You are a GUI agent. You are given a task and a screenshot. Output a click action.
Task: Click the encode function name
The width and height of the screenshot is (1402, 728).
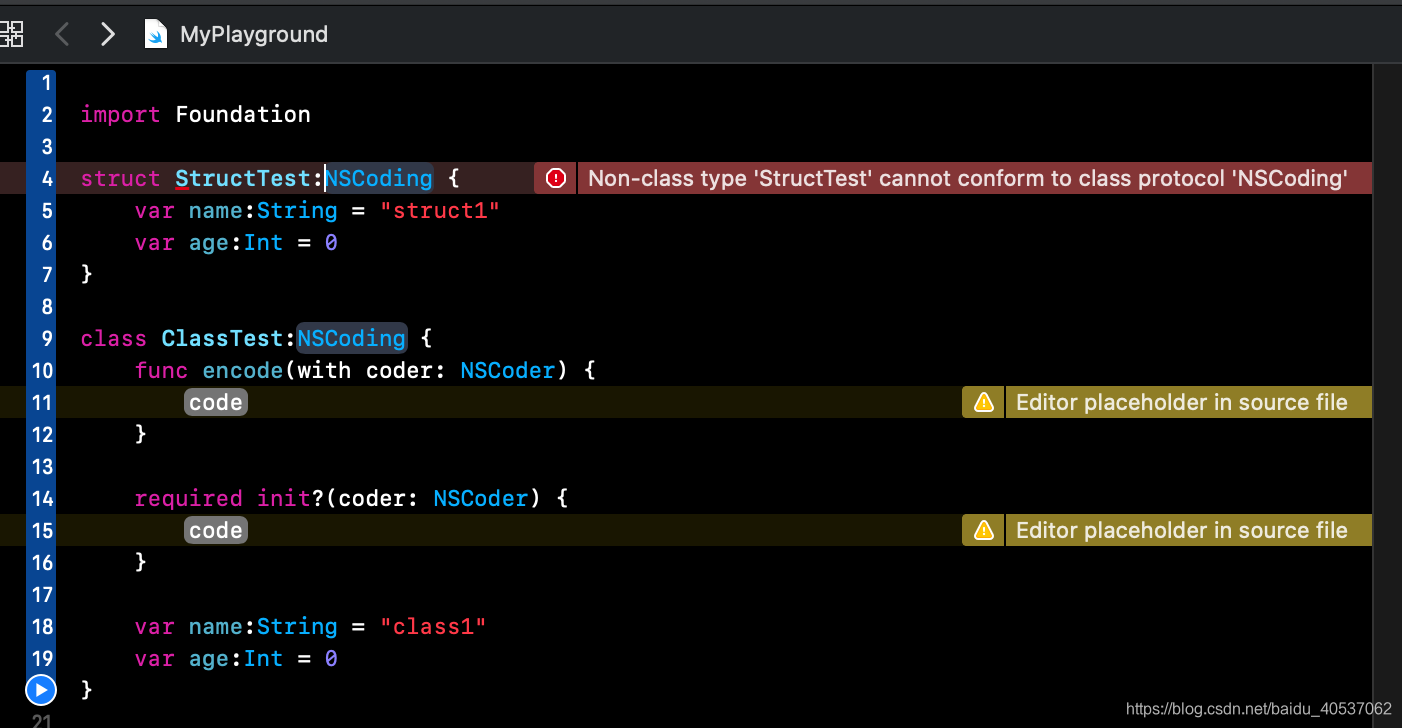243,370
